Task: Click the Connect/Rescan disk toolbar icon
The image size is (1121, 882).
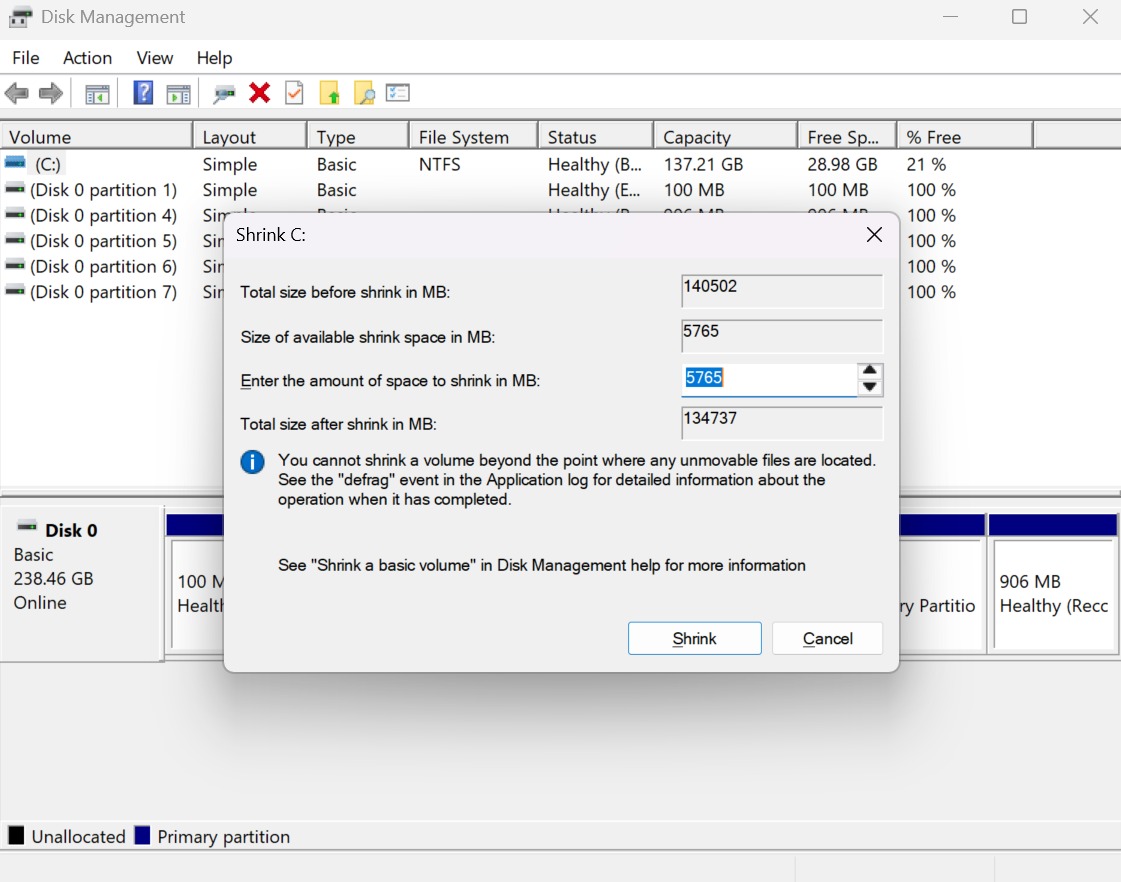Action: [x=224, y=94]
